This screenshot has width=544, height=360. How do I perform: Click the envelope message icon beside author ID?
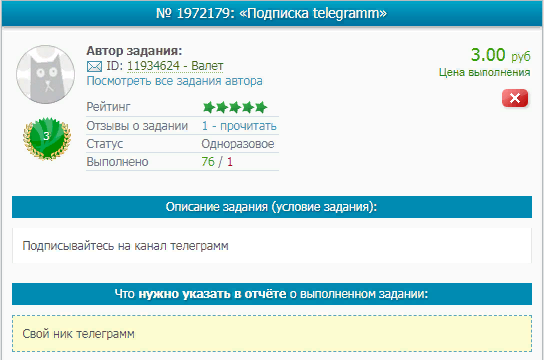click(94, 66)
